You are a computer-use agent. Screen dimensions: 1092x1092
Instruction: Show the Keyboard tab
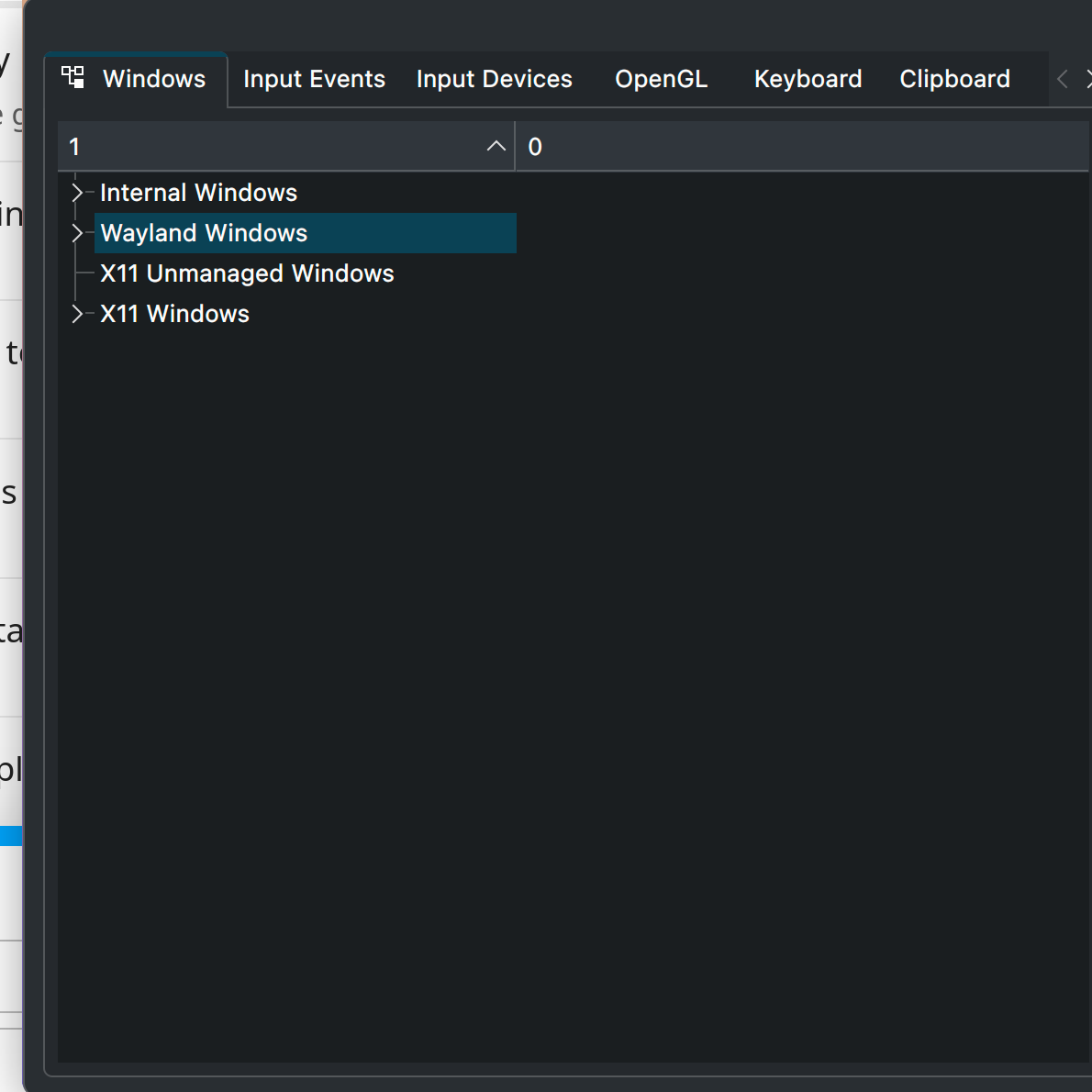click(x=808, y=80)
